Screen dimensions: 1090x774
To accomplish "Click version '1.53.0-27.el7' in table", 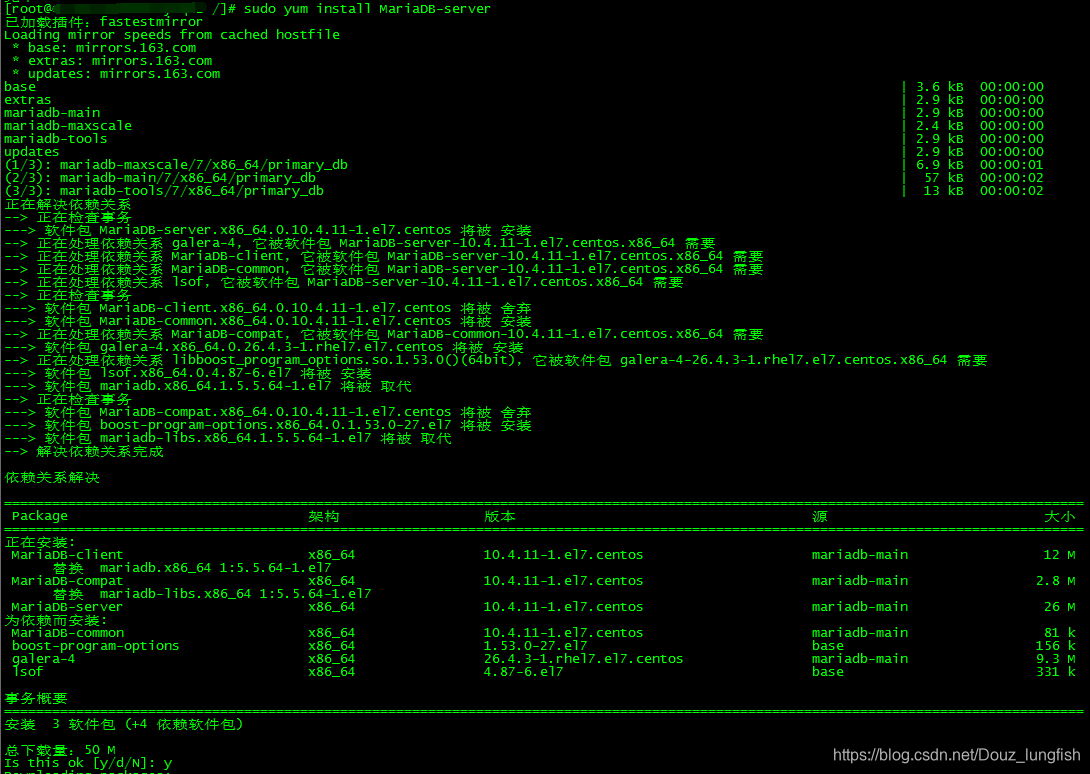I will (535, 646).
